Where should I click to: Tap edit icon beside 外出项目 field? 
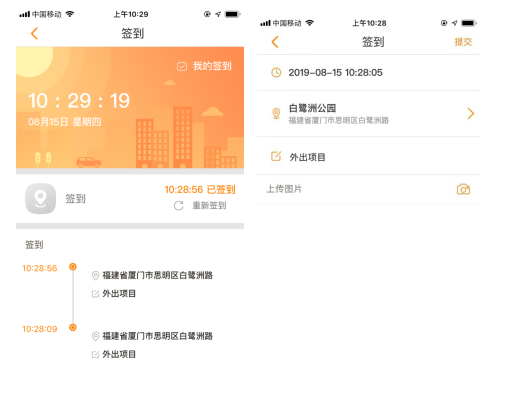coord(276,156)
